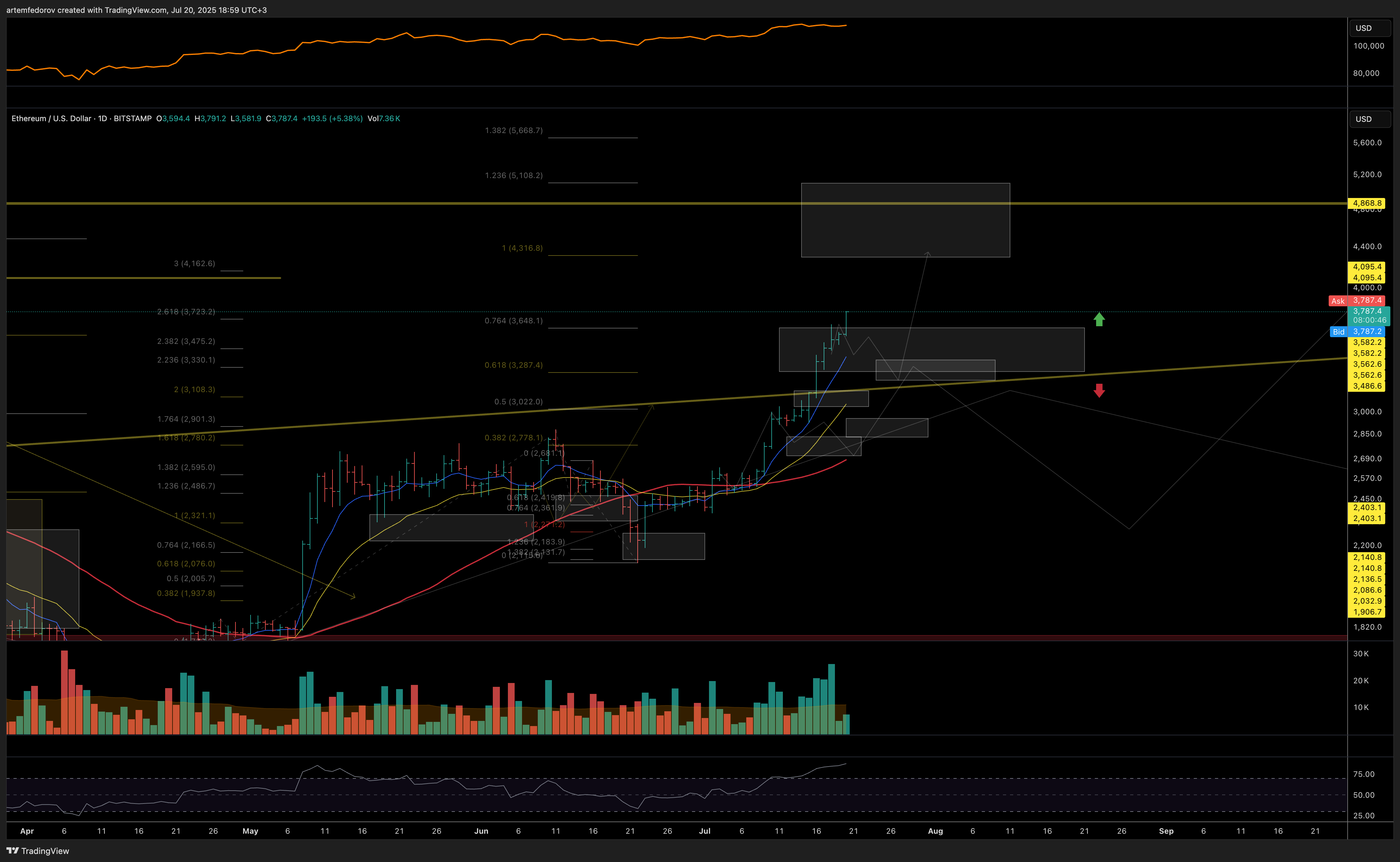Click the open value O3,594.4
1400x862 pixels.
(x=173, y=119)
